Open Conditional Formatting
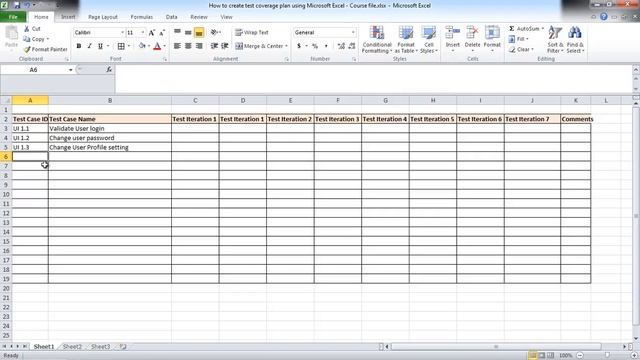Viewport: 640px width, 360px height. [377, 39]
